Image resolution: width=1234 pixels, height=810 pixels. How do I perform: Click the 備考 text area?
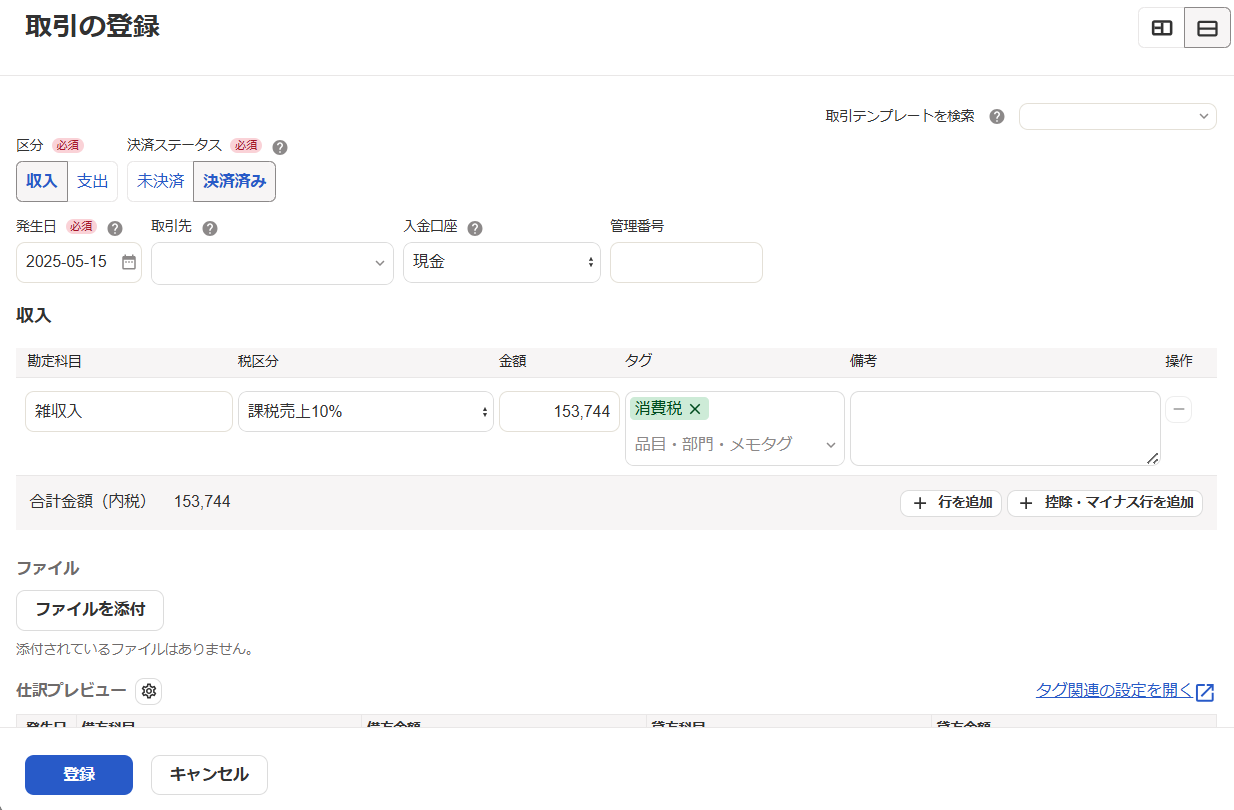[x=1005, y=428]
